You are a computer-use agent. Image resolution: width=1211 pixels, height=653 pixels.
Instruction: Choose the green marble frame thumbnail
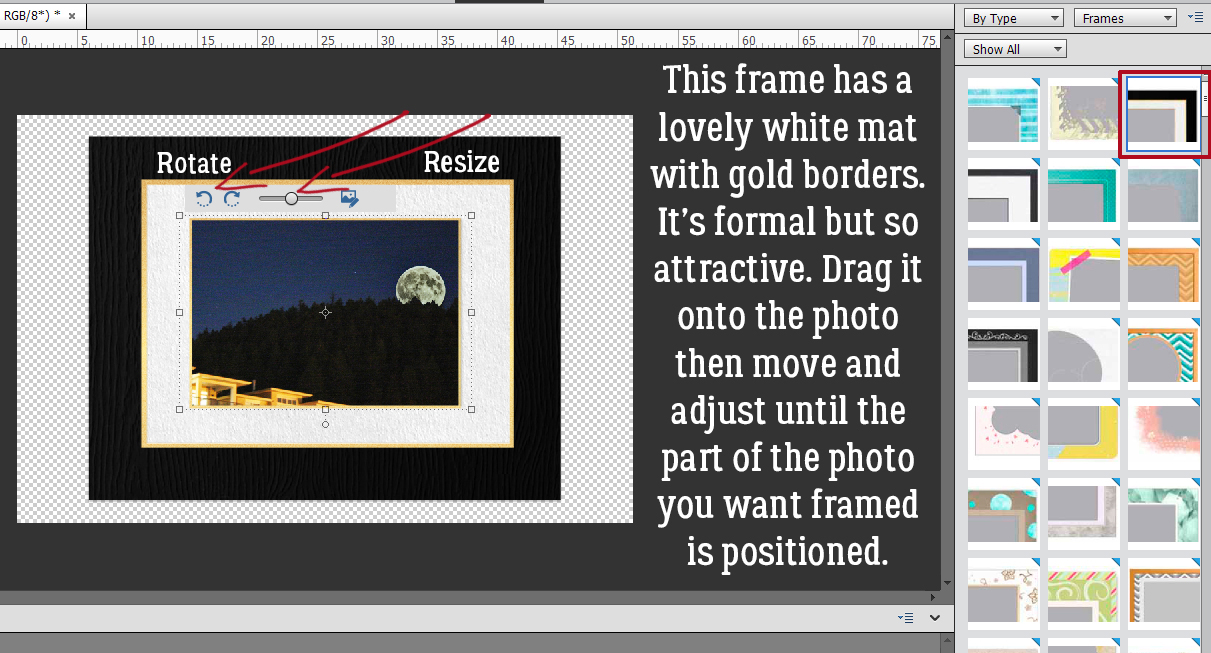click(1163, 514)
